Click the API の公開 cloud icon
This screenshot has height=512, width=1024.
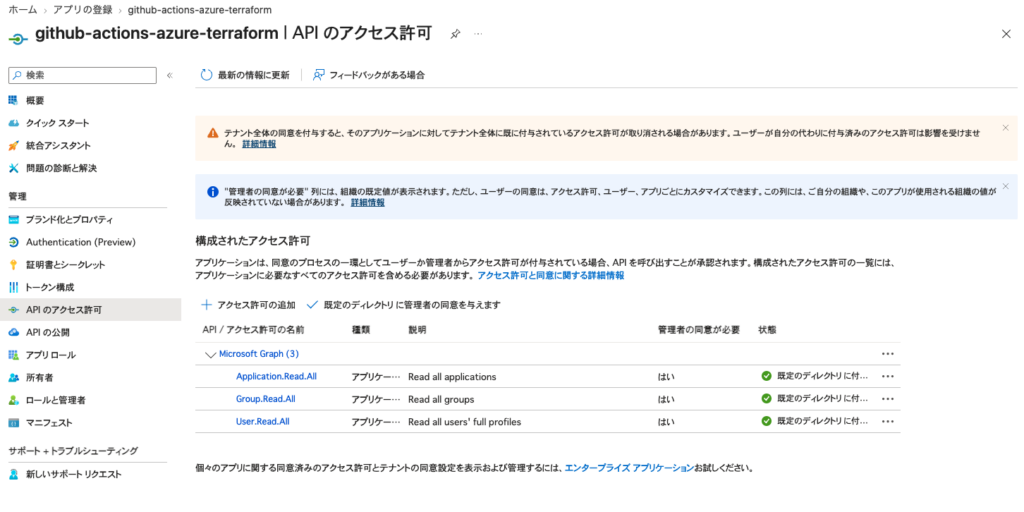[13, 332]
